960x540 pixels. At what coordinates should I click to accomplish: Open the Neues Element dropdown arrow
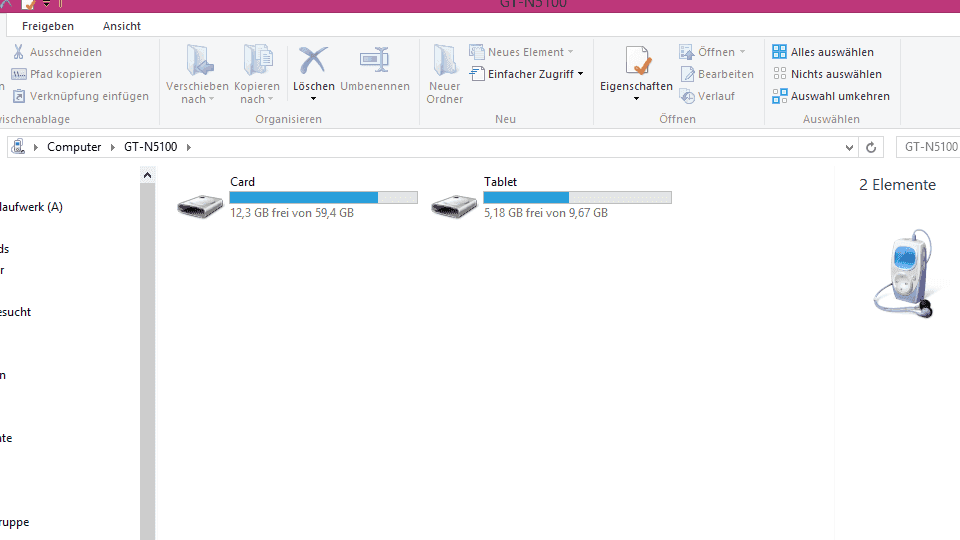[x=571, y=52]
